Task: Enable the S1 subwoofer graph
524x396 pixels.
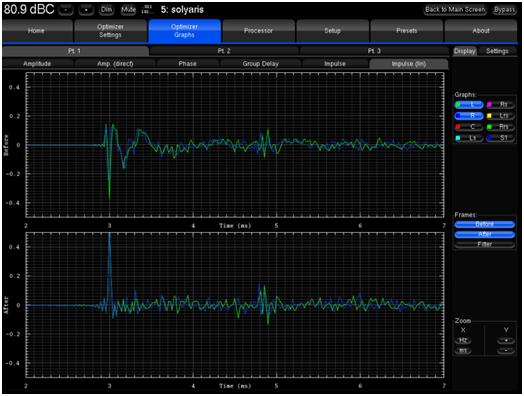Action: click(x=500, y=138)
